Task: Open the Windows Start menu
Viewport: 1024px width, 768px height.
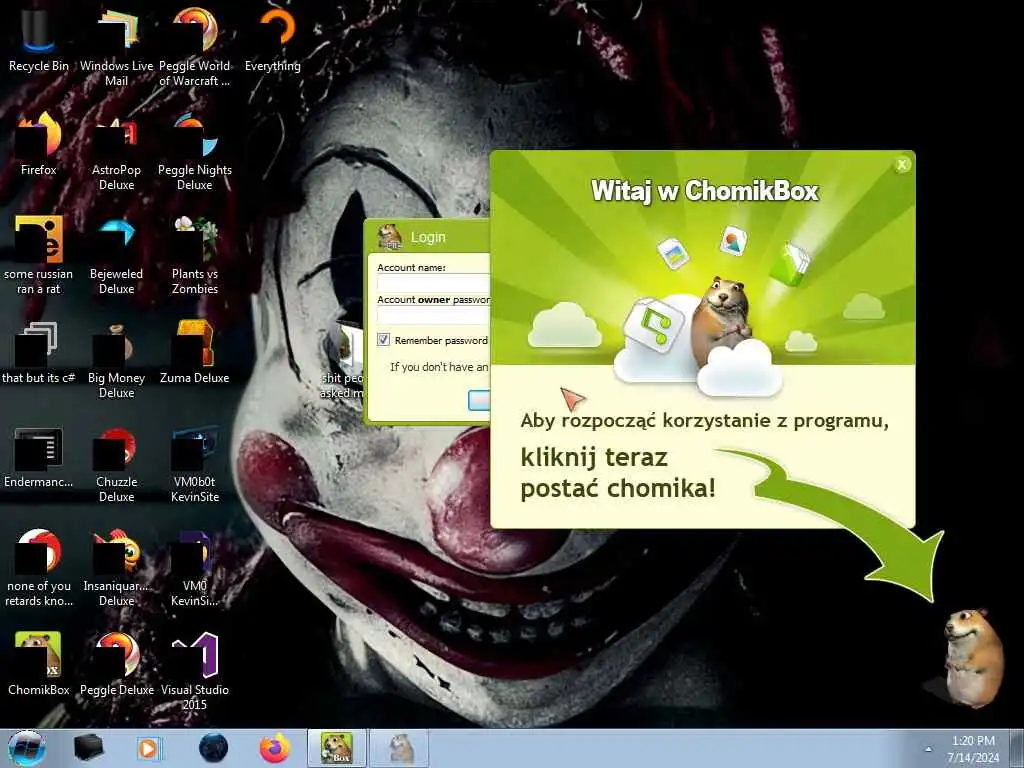Action: click(26, 749)
